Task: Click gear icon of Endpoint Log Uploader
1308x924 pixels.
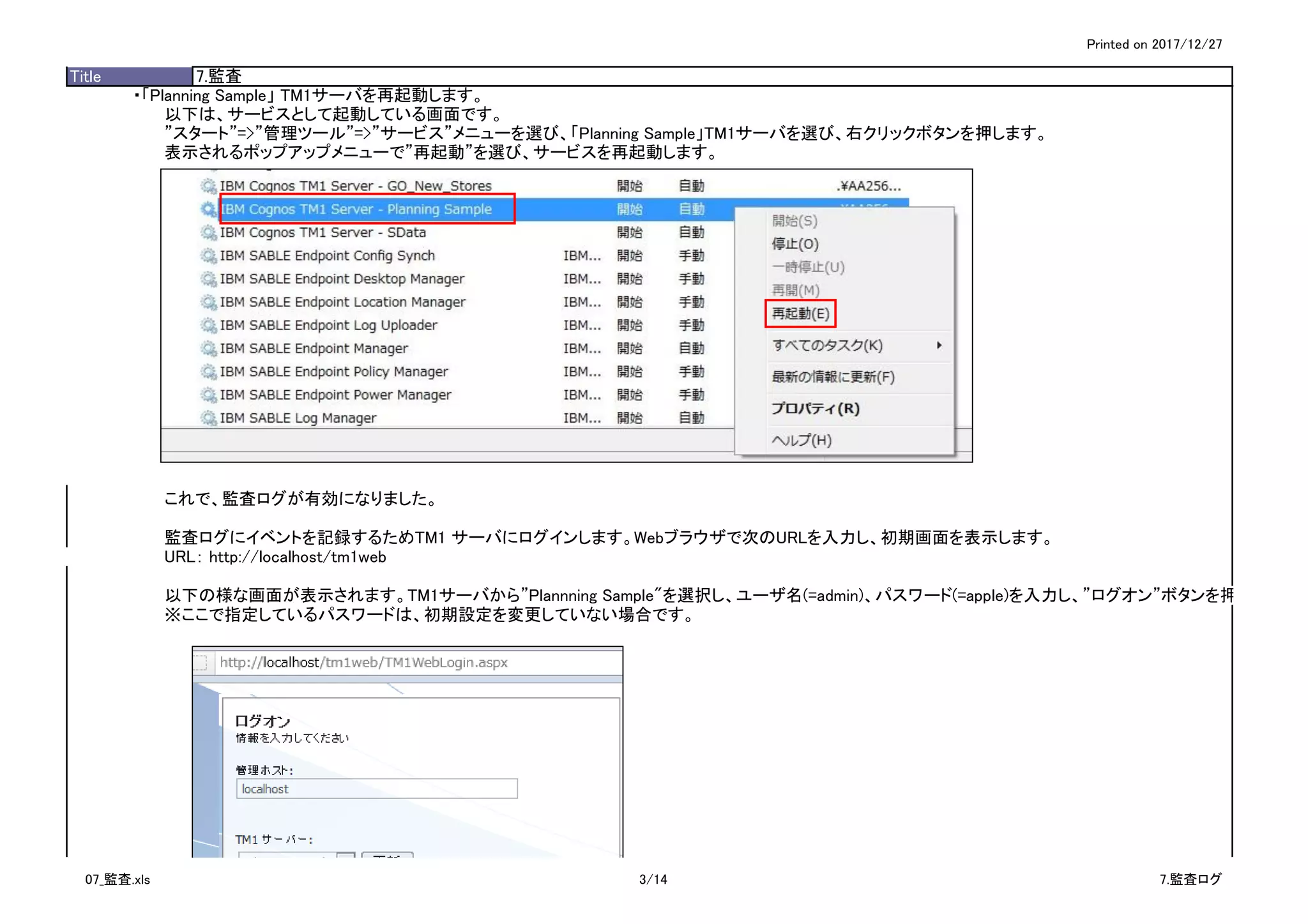Action: (208, 325)
